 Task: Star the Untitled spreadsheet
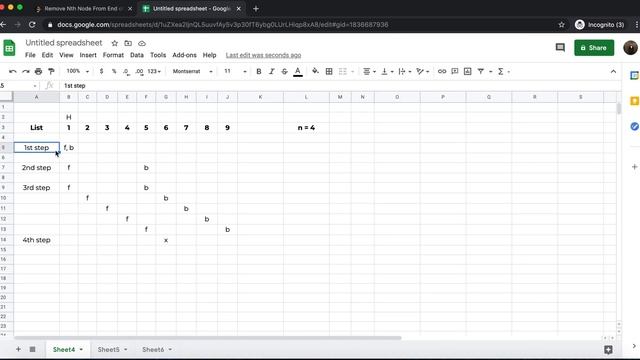coord(115,43)
